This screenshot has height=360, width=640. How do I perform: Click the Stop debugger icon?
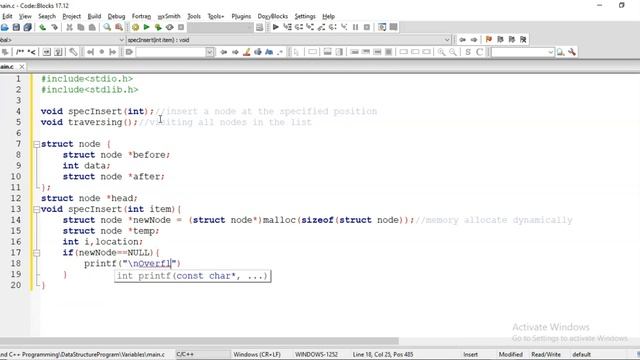pos(367,27)
